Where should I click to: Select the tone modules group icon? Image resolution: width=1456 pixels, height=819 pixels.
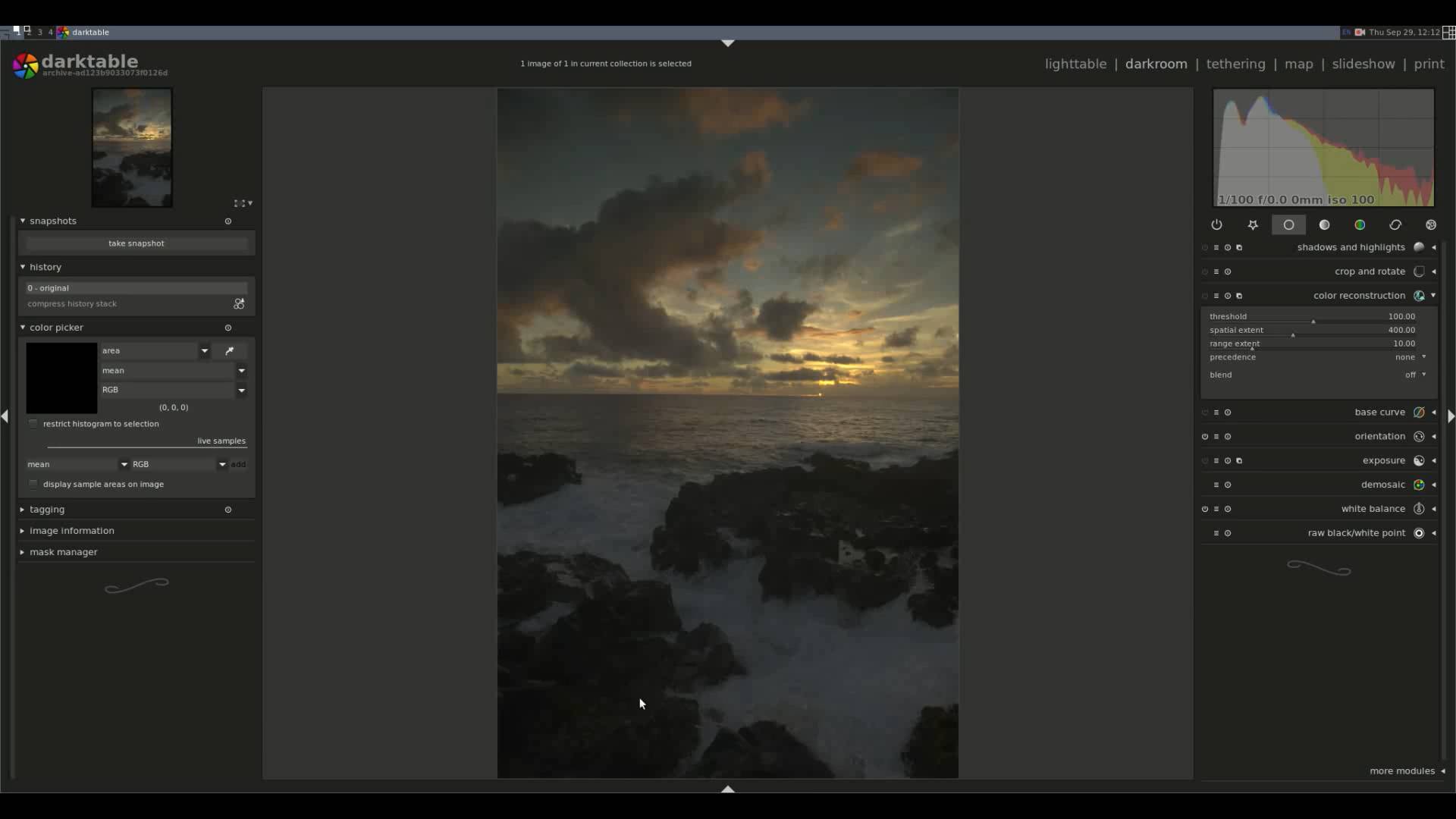coord(1324,224)
